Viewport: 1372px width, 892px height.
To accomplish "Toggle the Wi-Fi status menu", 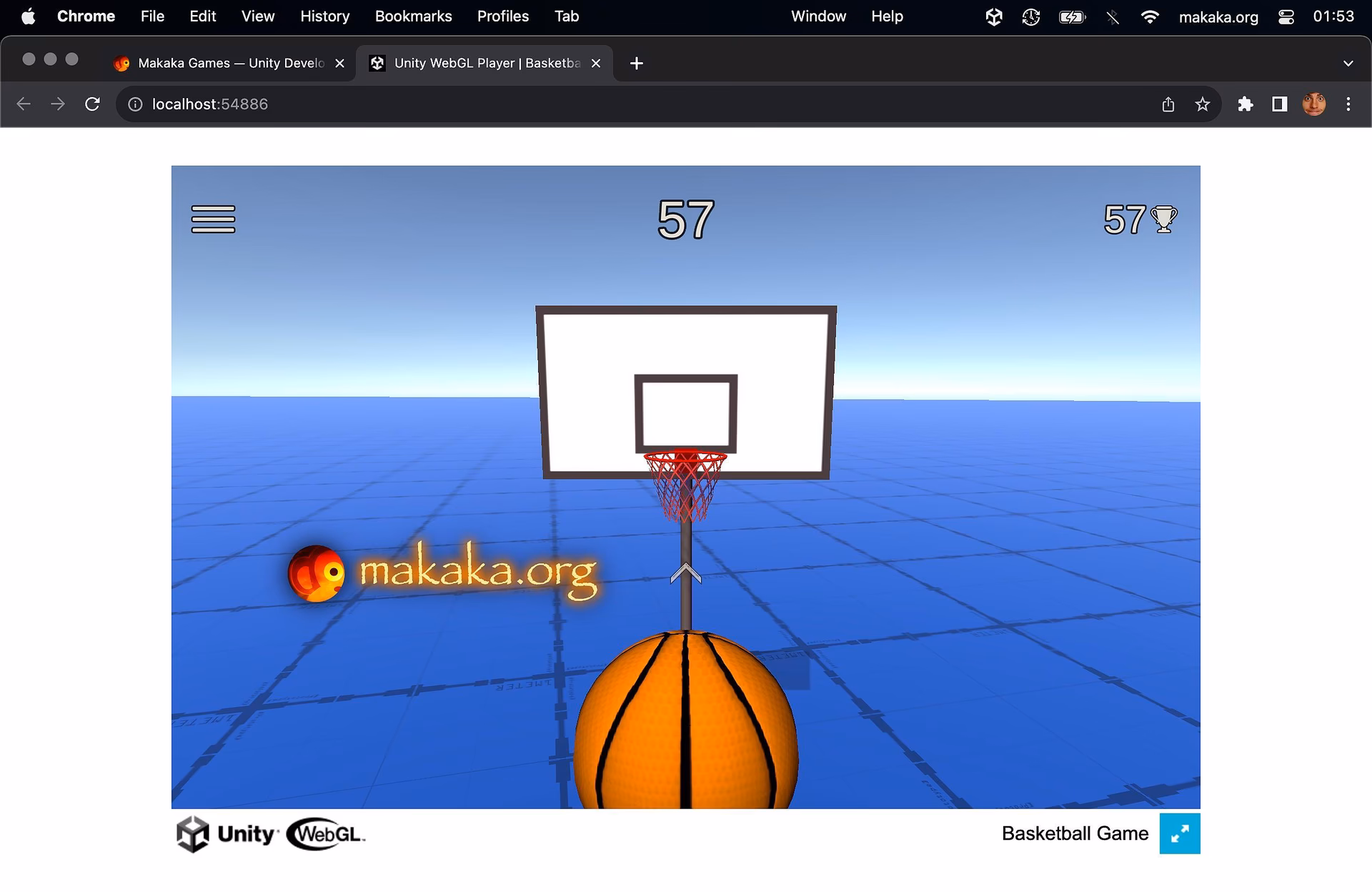I will coord(1150,16).
